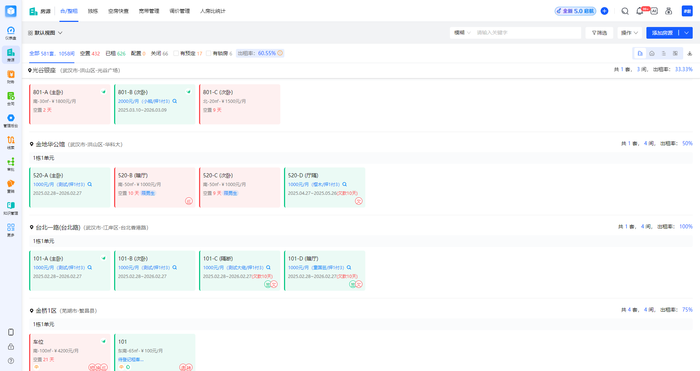Expand the 默认视图 view dropdown
This screenshot has width=700, height=371.
click(45, 33)
